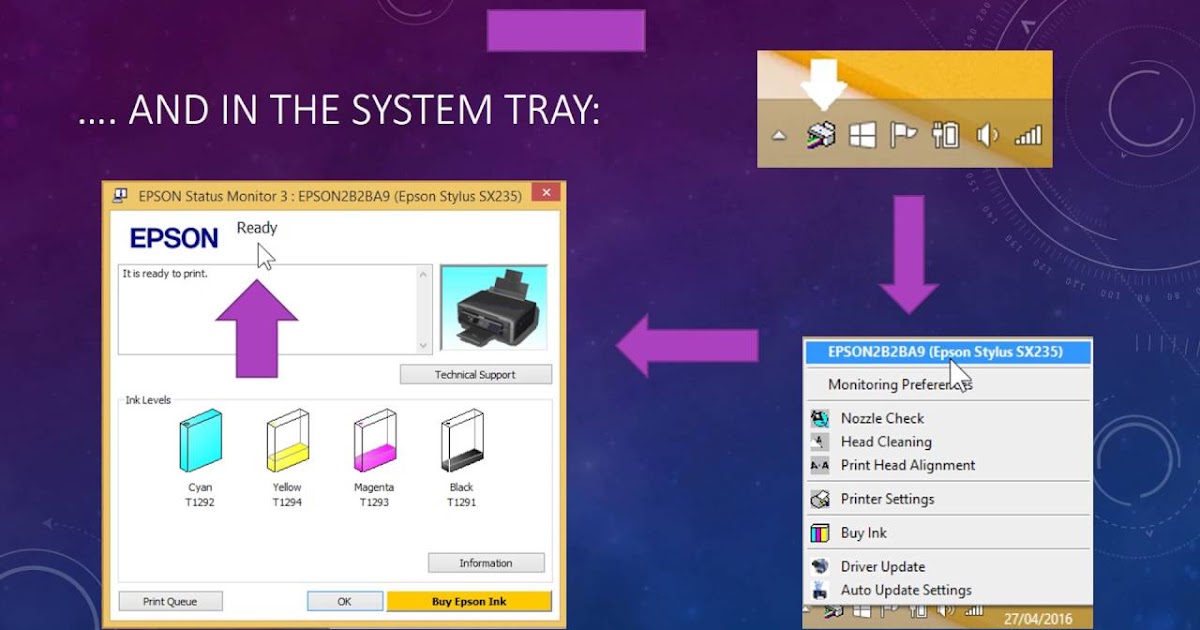1200x630 pixels.
Task: Select Print Head Alignment menu item
Action: pyautogui.click(x=947, y=465)
